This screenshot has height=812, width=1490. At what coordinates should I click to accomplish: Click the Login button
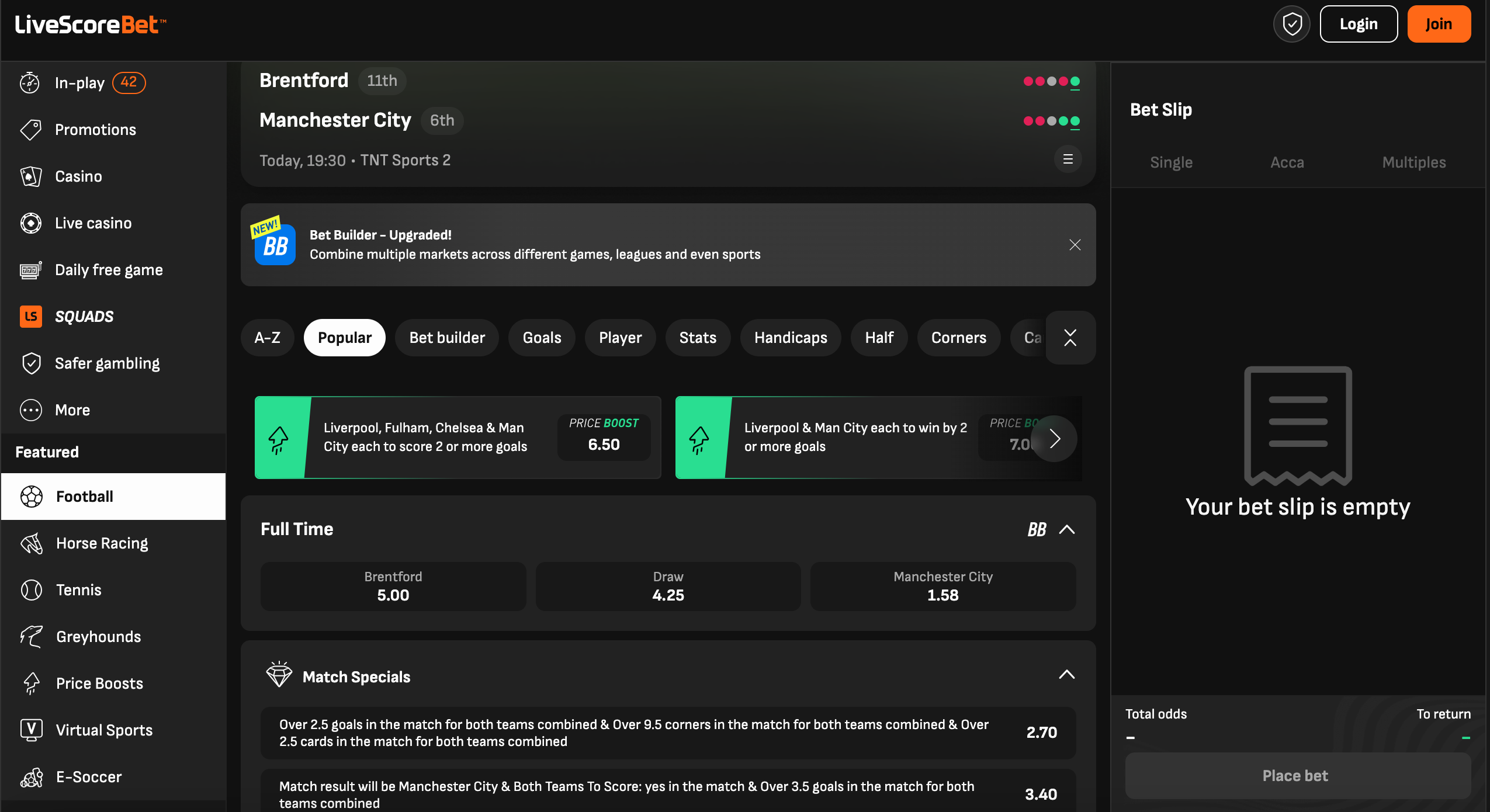(x=1358, y=23)
